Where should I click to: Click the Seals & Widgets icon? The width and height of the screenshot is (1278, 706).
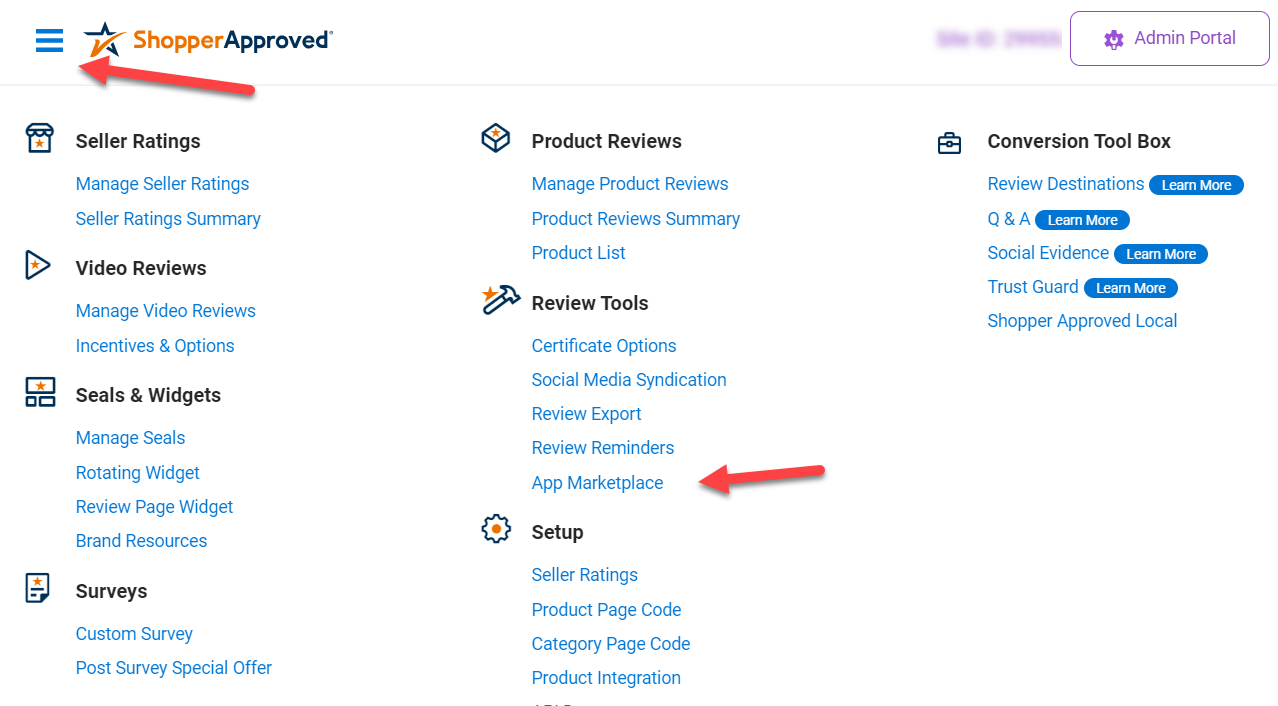(39, 392)
